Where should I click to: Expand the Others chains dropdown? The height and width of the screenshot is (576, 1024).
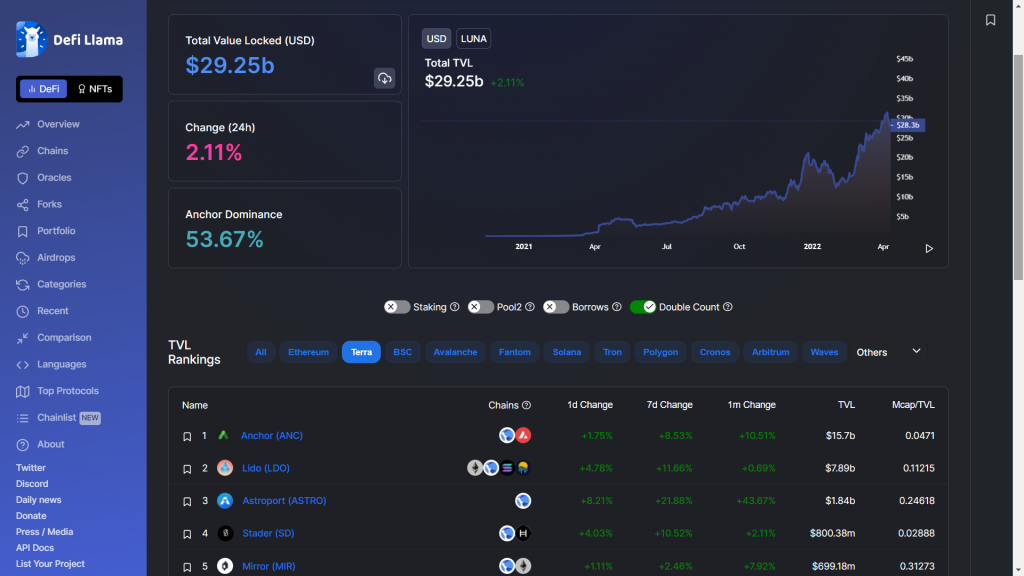(x=888, y=352)
